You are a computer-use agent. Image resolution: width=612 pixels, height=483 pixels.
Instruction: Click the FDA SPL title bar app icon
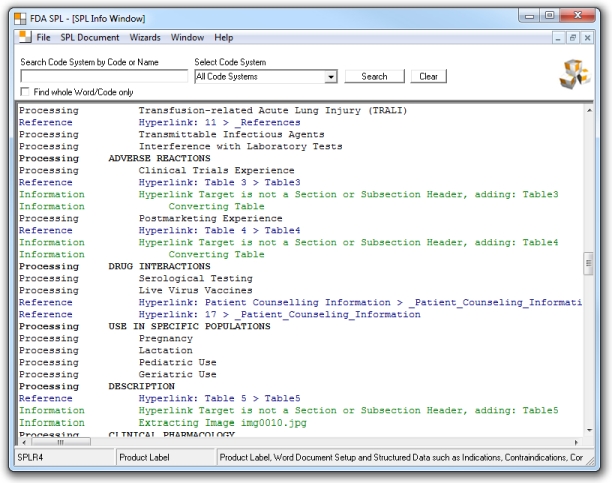tap(20, 18)
